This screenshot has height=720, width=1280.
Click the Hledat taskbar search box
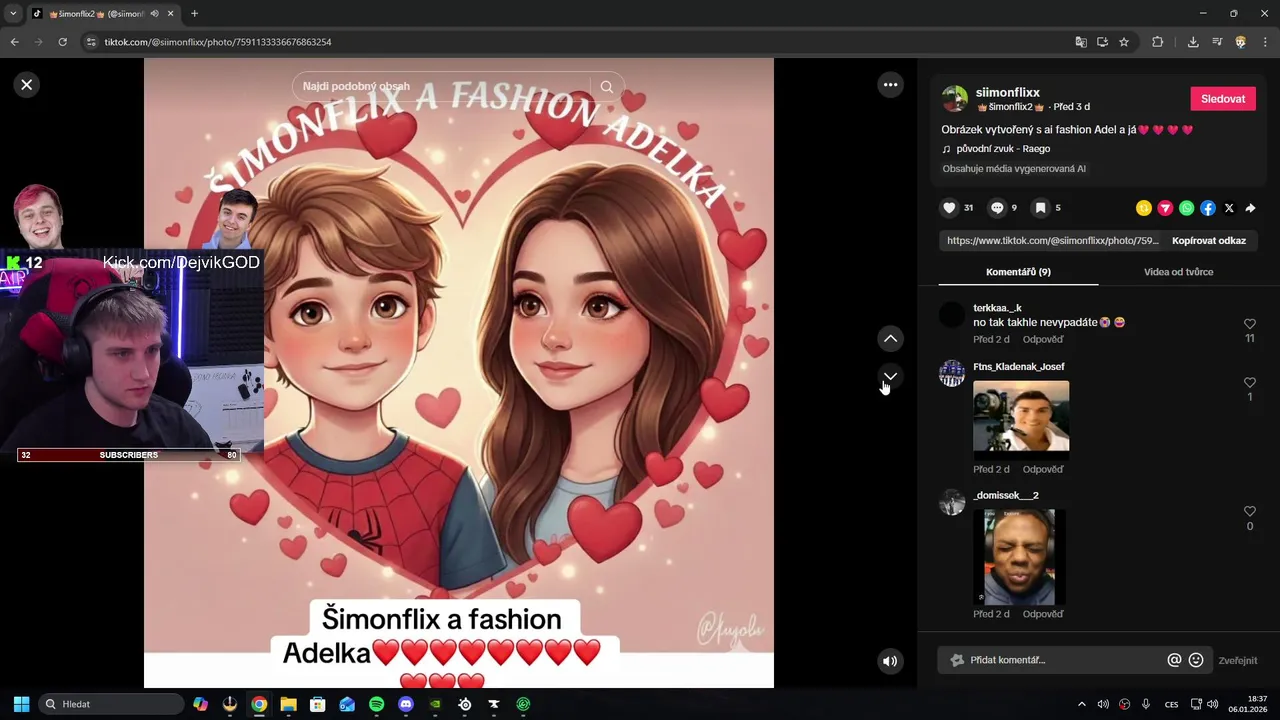click(111, 704)
